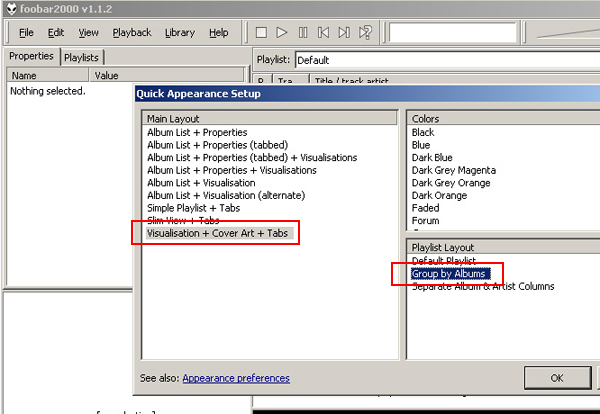The height and width of the screenshot is (414, 600).
Task: Skip to the next track
Action: [x=344, y=33]
